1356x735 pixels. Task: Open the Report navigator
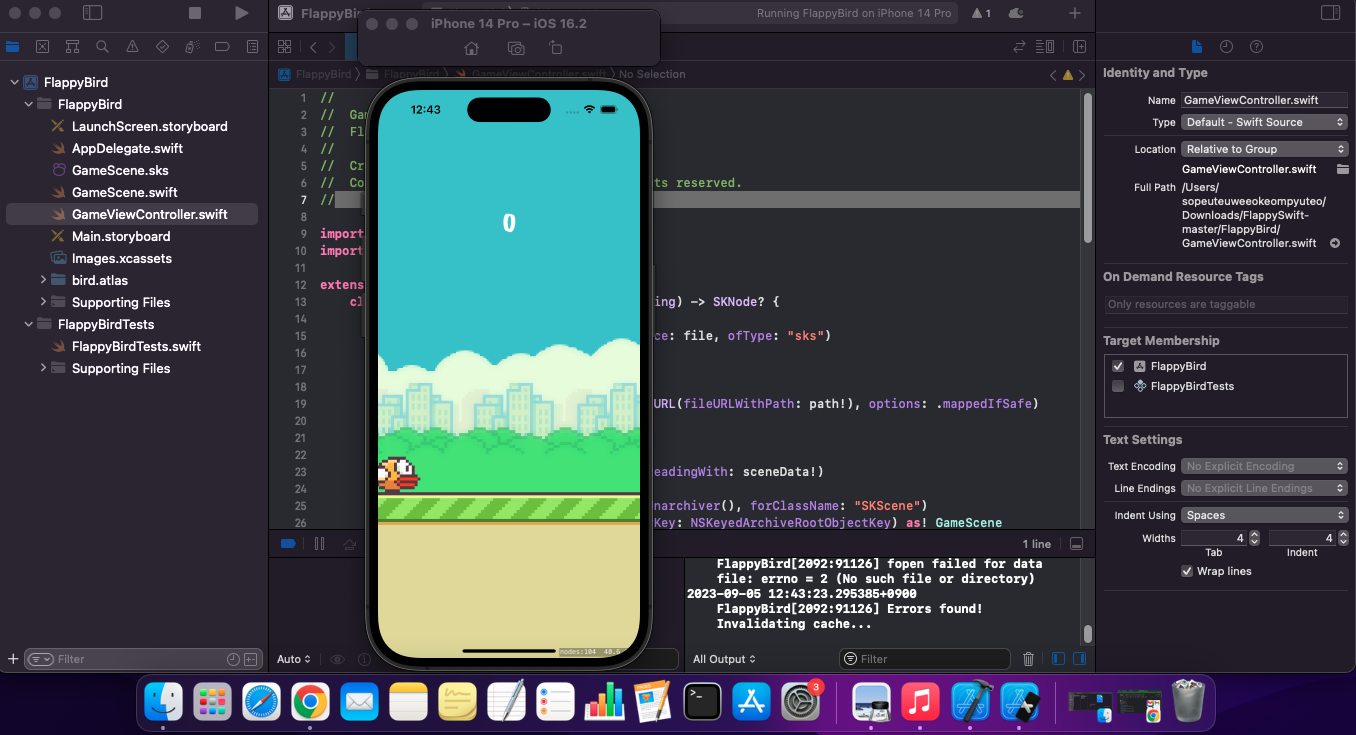pos(252,46)
